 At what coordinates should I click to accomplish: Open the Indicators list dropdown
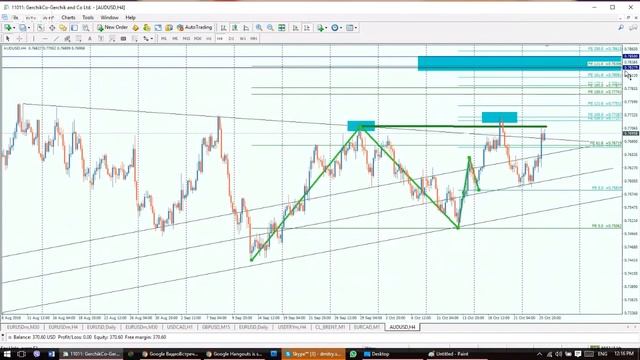321,28
